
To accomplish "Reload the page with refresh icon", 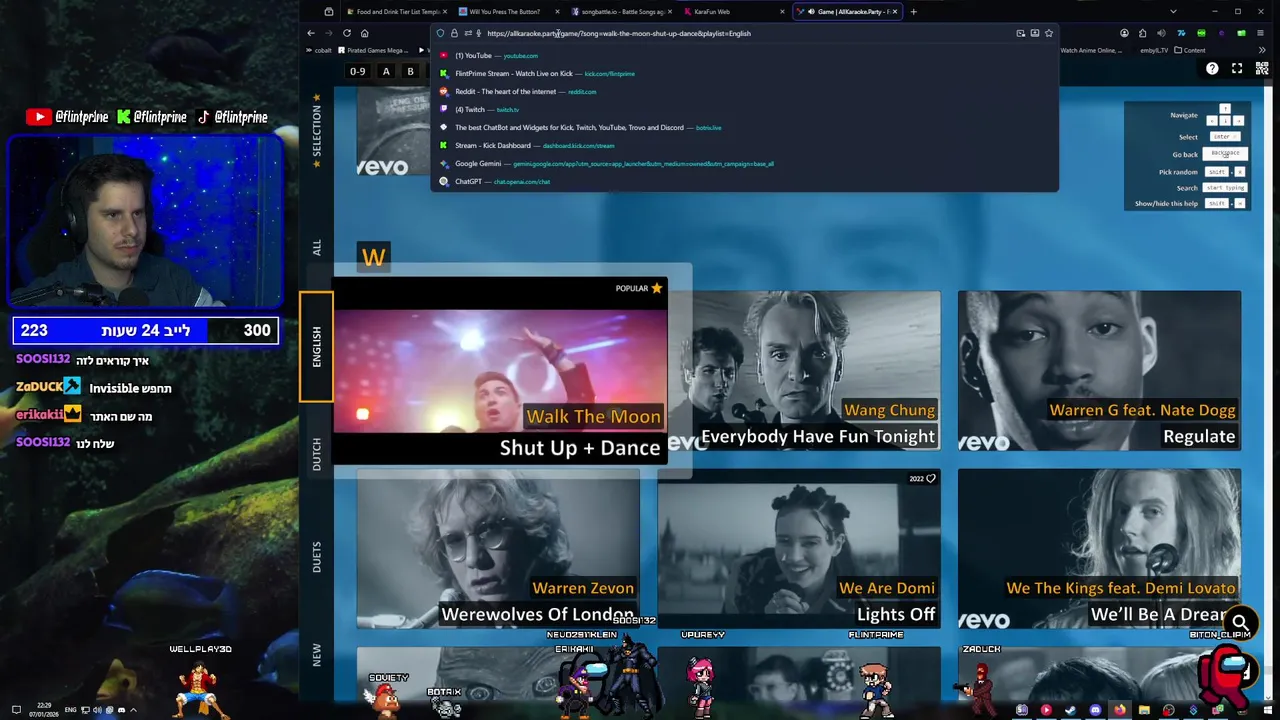I will pos(347,33).
